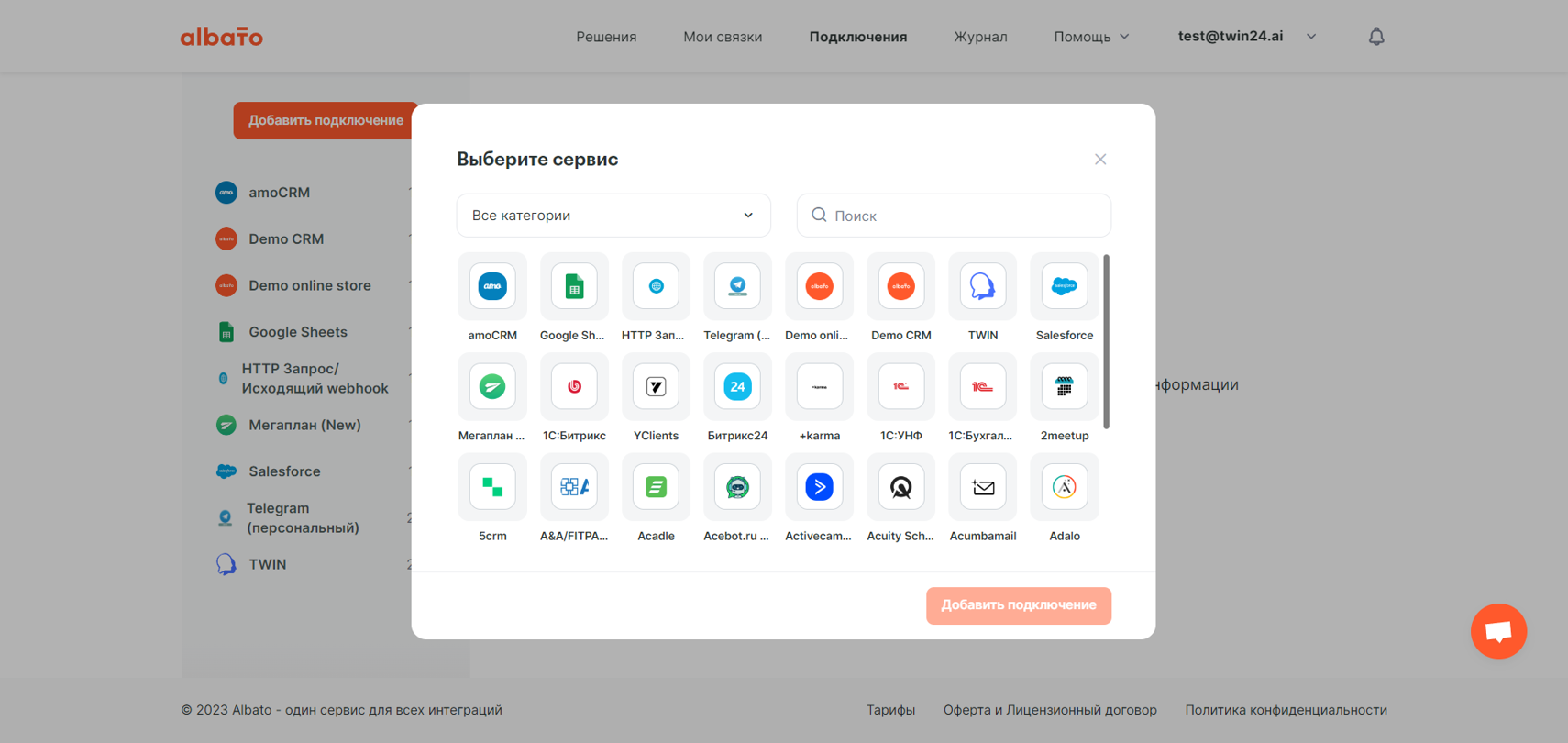Select the amoCRM service icon in the dialog
1568x743 pixels.
492,286
